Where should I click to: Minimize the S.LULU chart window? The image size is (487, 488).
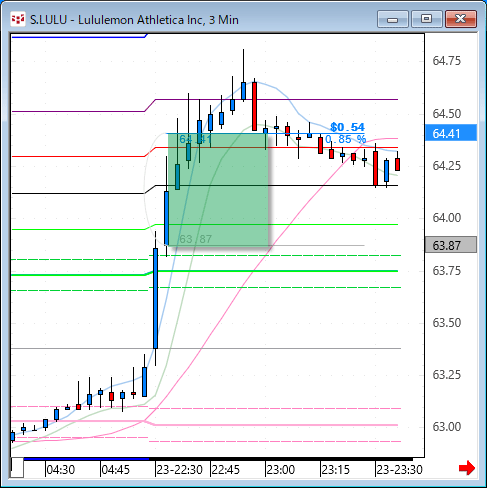[x=393, y=19]
